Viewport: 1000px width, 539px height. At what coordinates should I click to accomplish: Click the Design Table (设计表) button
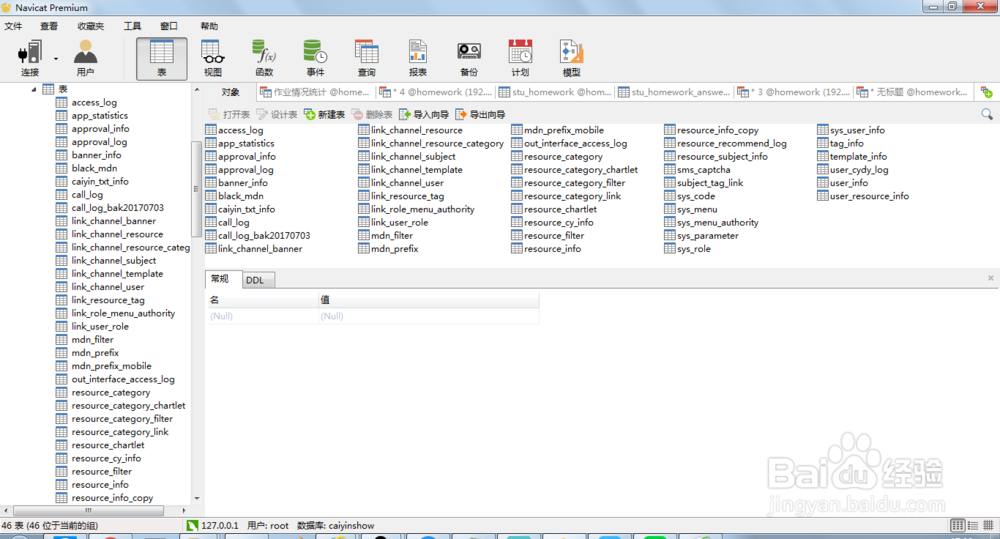(x=277, y=114)
